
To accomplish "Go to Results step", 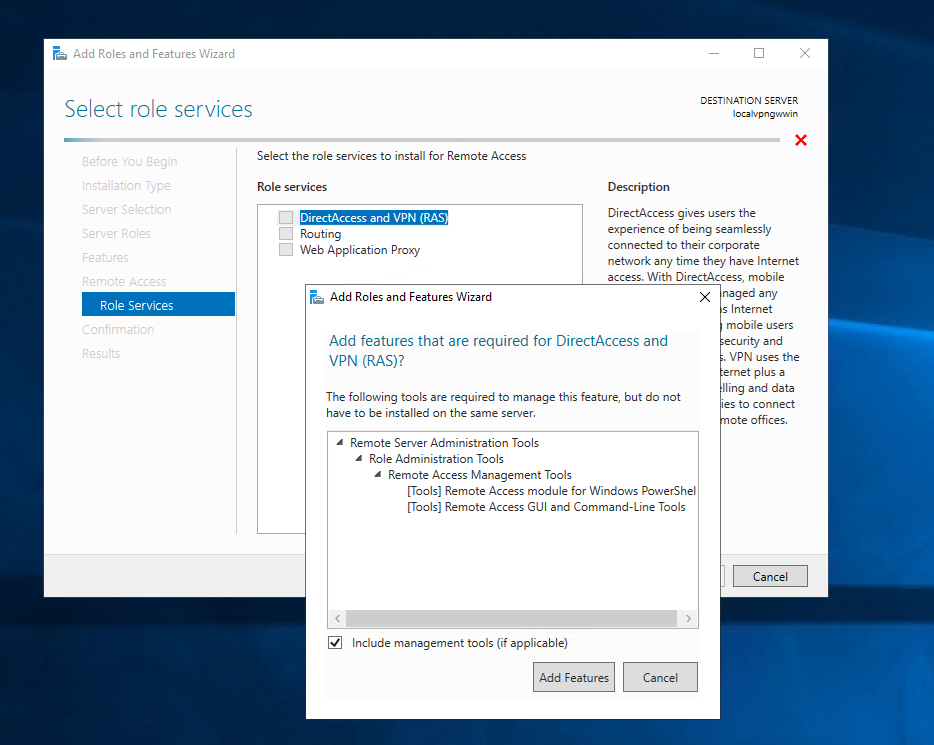I will [x=101, y=353].
